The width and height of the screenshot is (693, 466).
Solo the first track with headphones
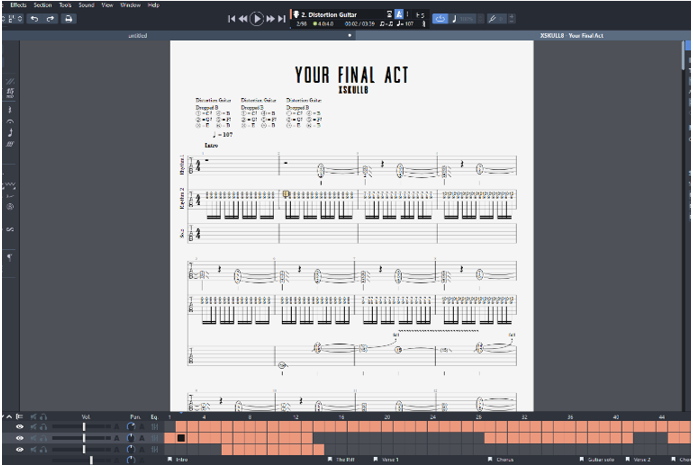pyautogui.click(x=43, y=427)
